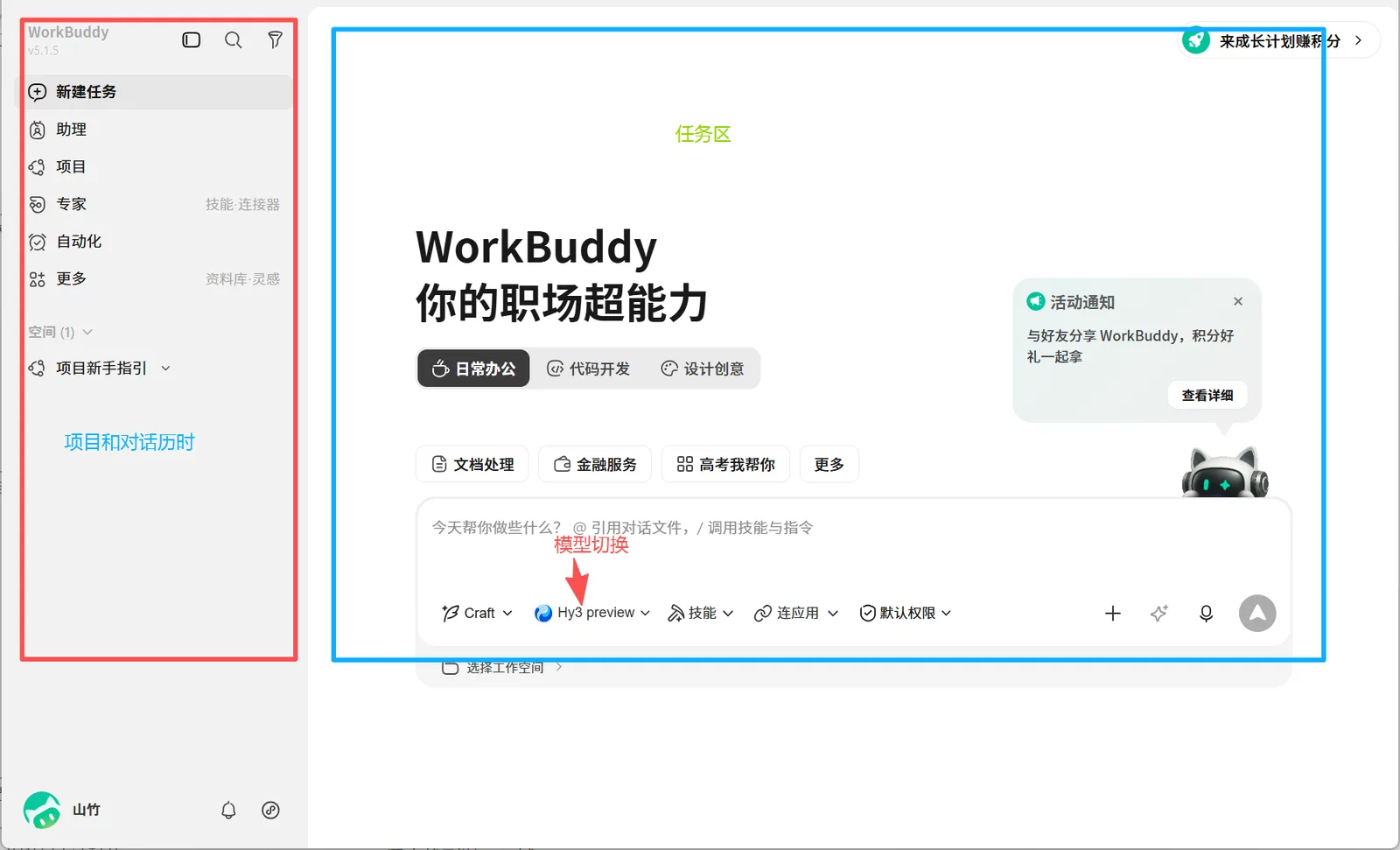The width and height of the screenshot is (1400, 850).
Task: Open search in the sidebar header
Action: pyautogui.click(x=233, y=40)
